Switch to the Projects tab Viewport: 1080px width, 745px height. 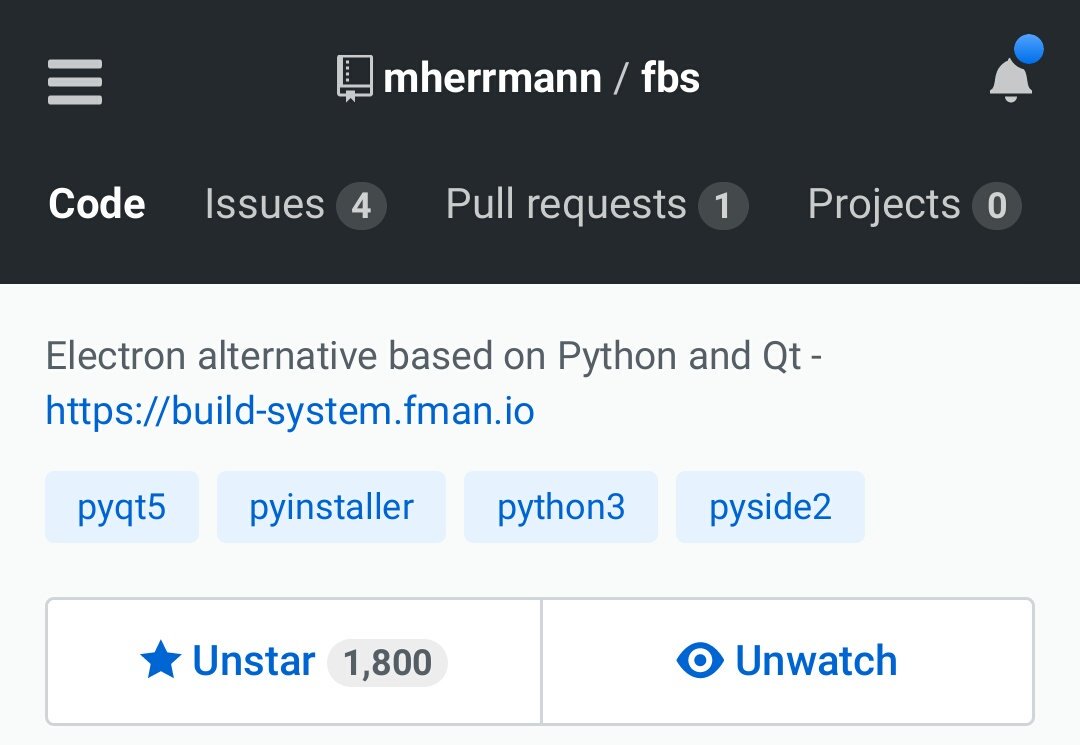915,204
